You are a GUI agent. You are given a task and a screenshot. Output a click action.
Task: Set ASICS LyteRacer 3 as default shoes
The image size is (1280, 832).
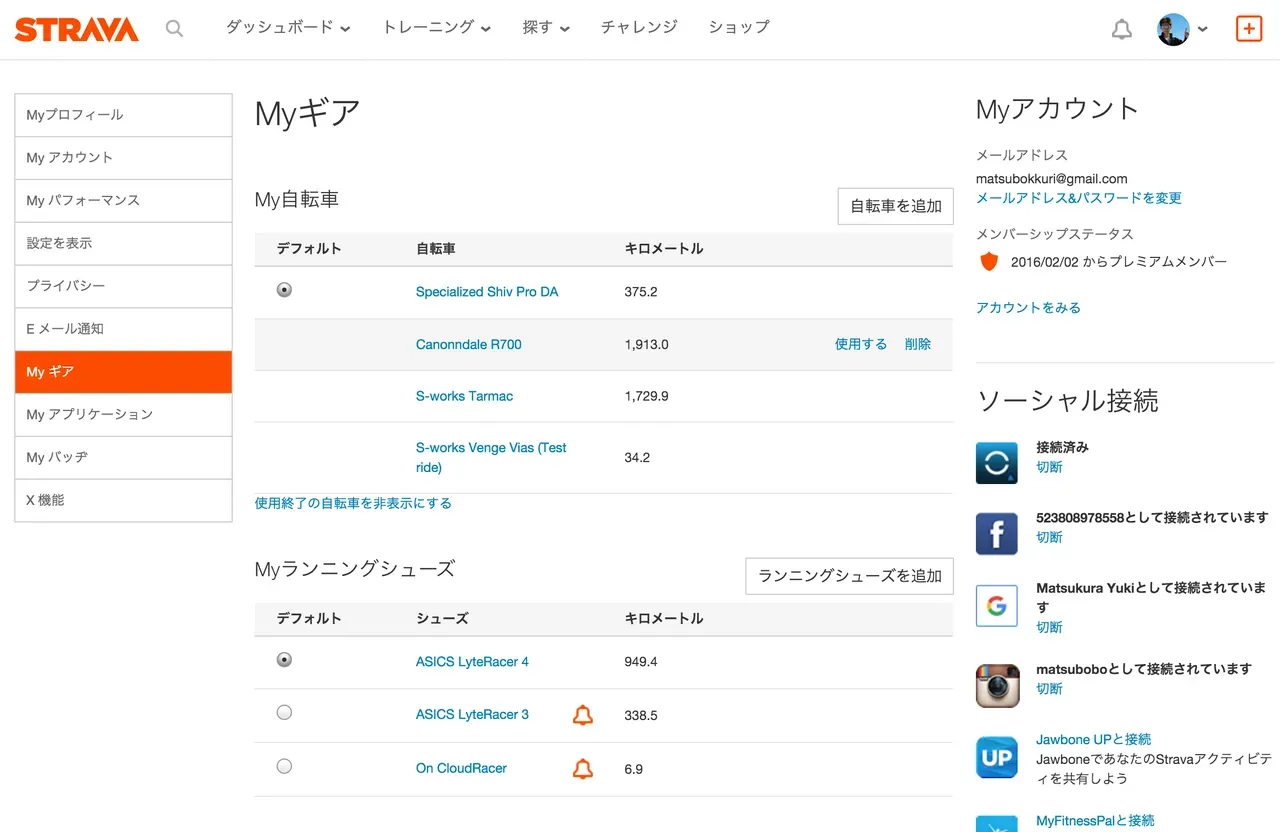tap(284, 712)
